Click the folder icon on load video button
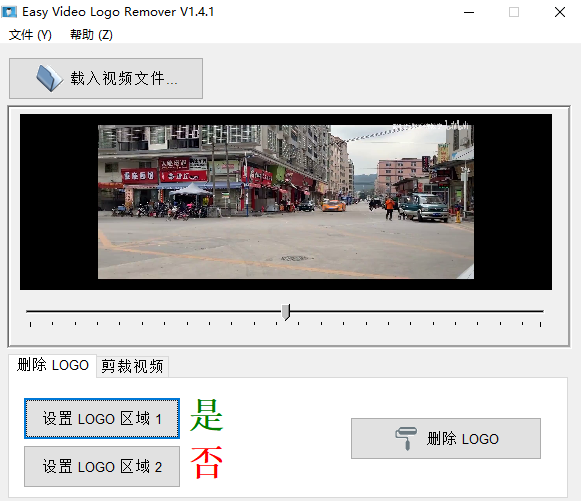The height and width of the screenshot is (501, 581). tap(50, 78)
